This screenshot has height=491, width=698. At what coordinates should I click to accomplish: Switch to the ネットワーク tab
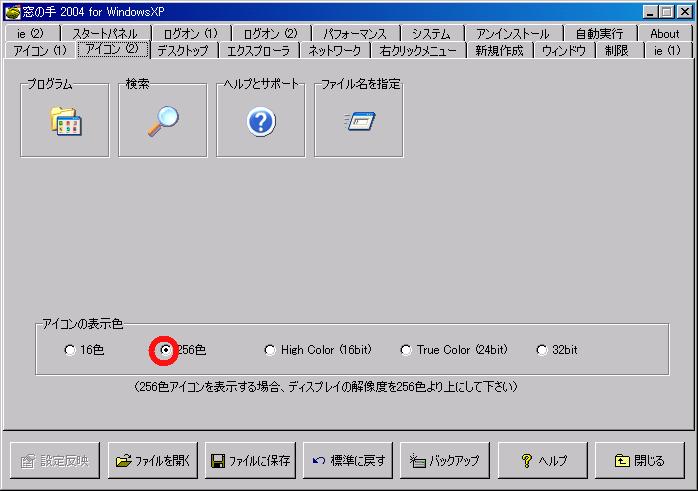(335, 50)
